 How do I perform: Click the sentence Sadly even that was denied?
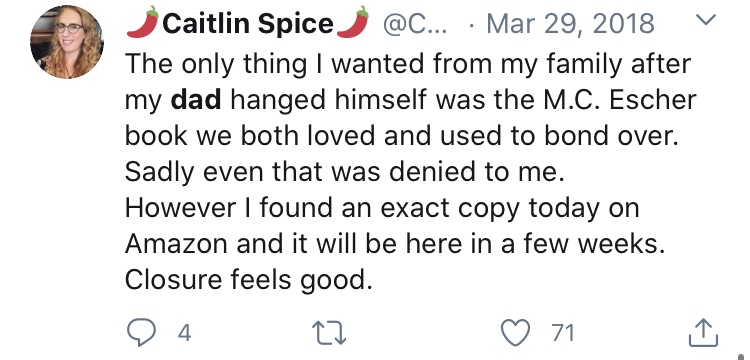click(345, 172)
